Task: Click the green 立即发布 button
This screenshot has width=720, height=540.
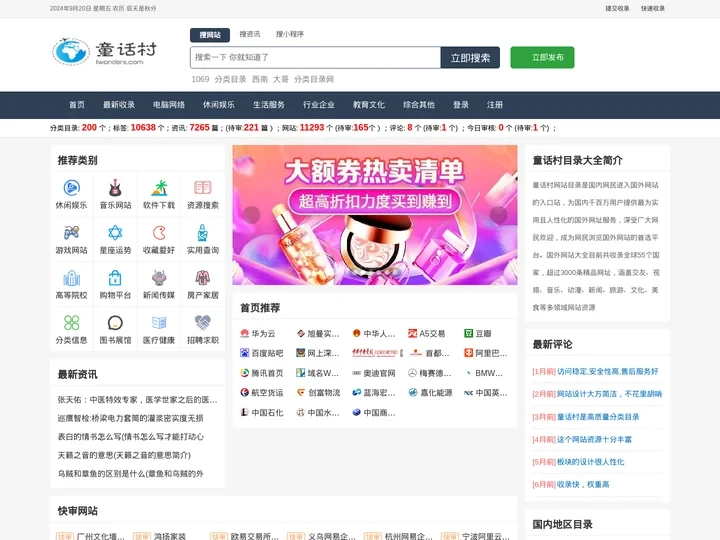Action: pyautogui.click(x=542, y=57)
